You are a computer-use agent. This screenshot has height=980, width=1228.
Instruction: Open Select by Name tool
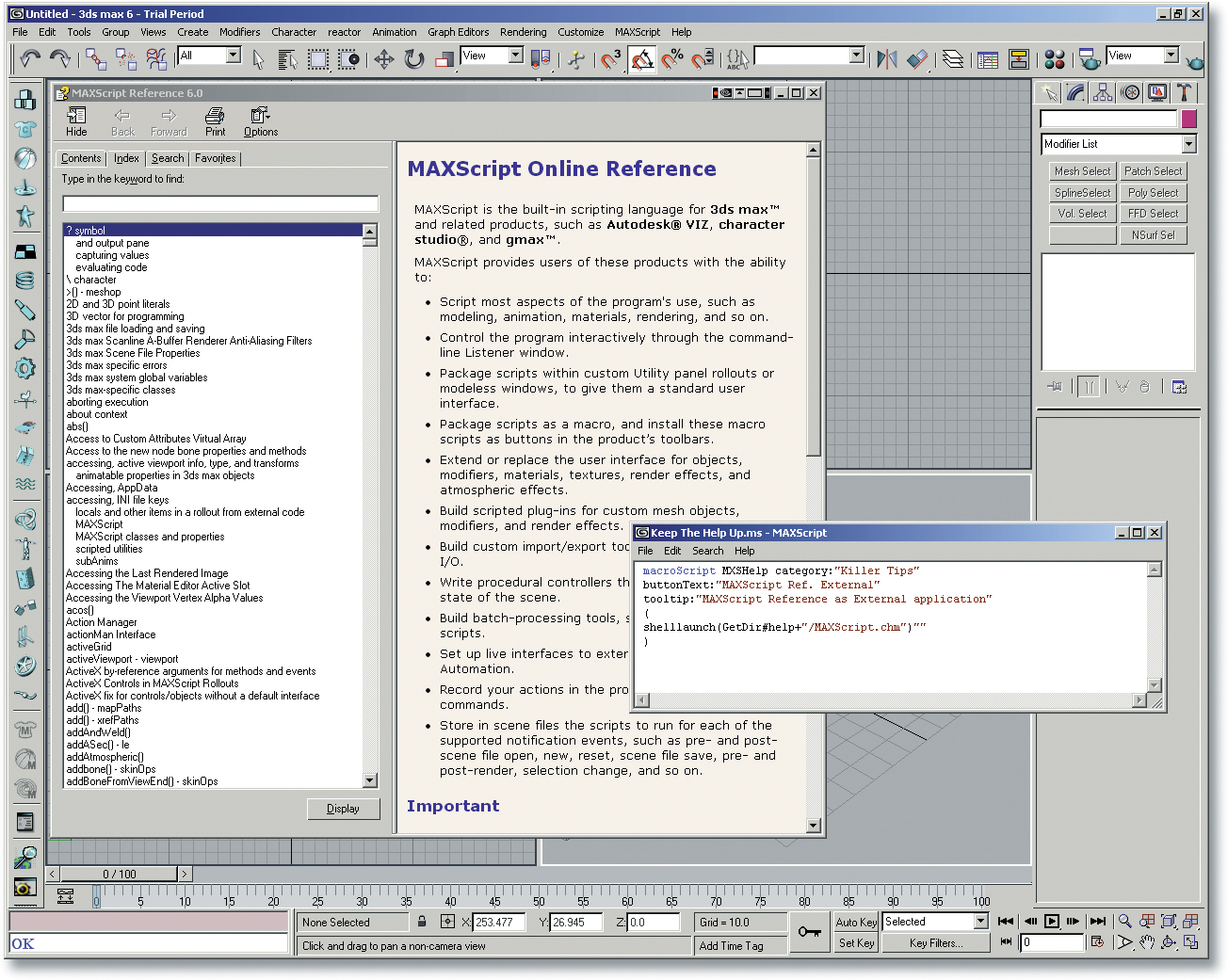click(288, 59)
